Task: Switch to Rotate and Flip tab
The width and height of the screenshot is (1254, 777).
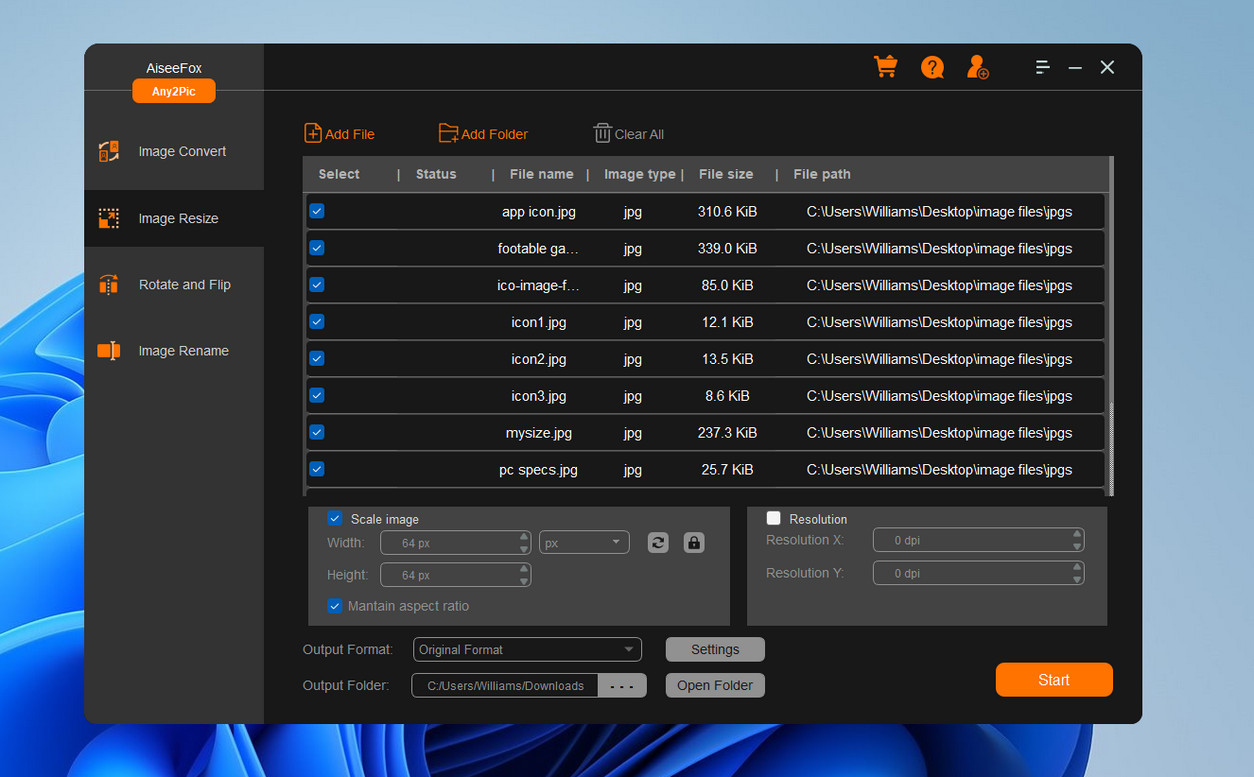Action: pos(174,284)
